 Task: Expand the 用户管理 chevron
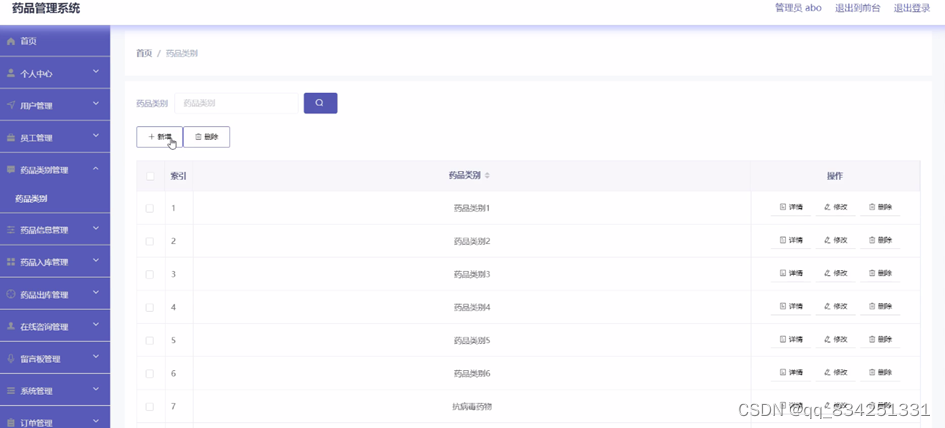(96, 104)
